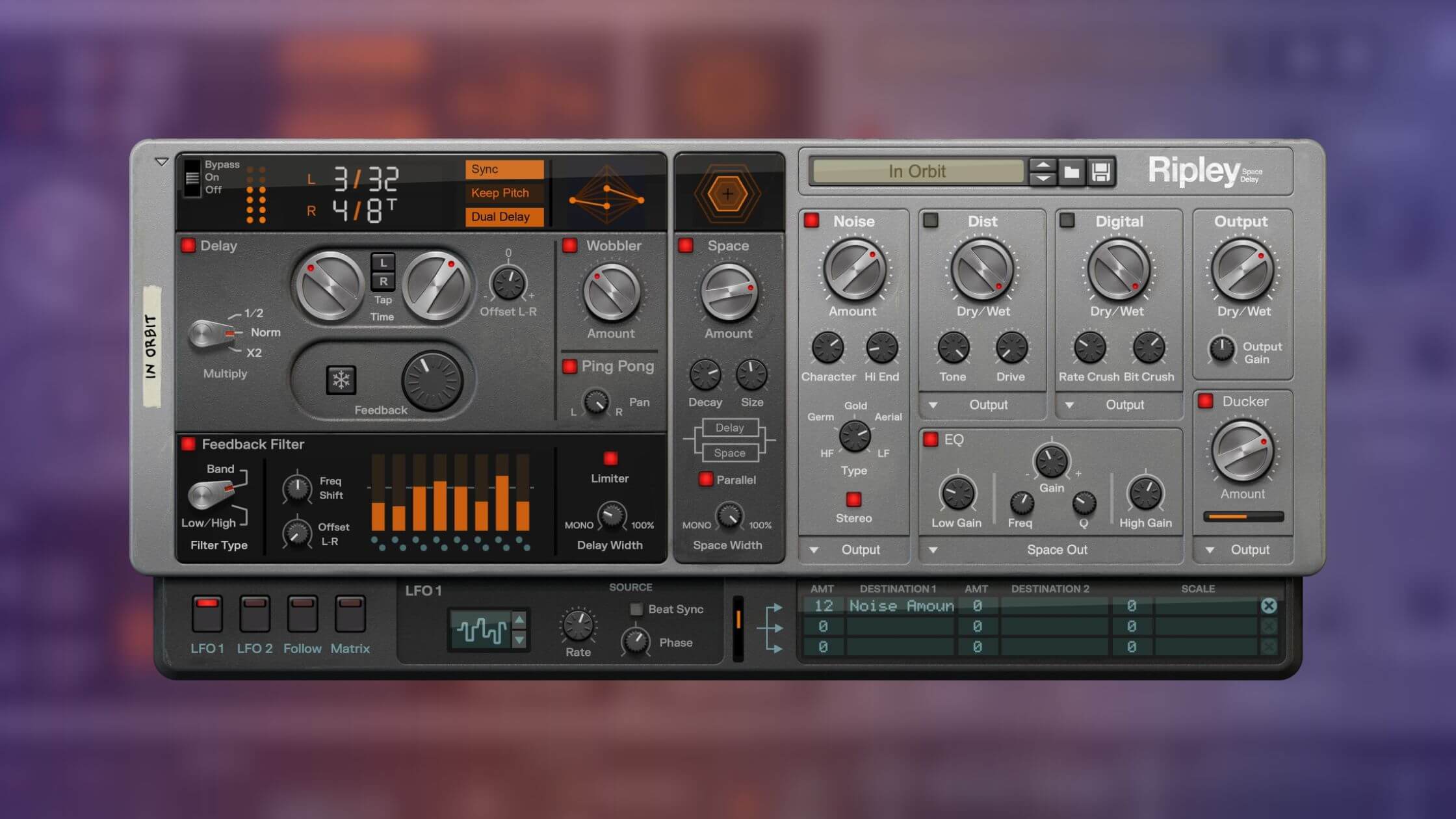Viewport: 1456px width, 819px height.
Task: Expand the Noise Output dropdown
Action: click(x=853, y=550)
